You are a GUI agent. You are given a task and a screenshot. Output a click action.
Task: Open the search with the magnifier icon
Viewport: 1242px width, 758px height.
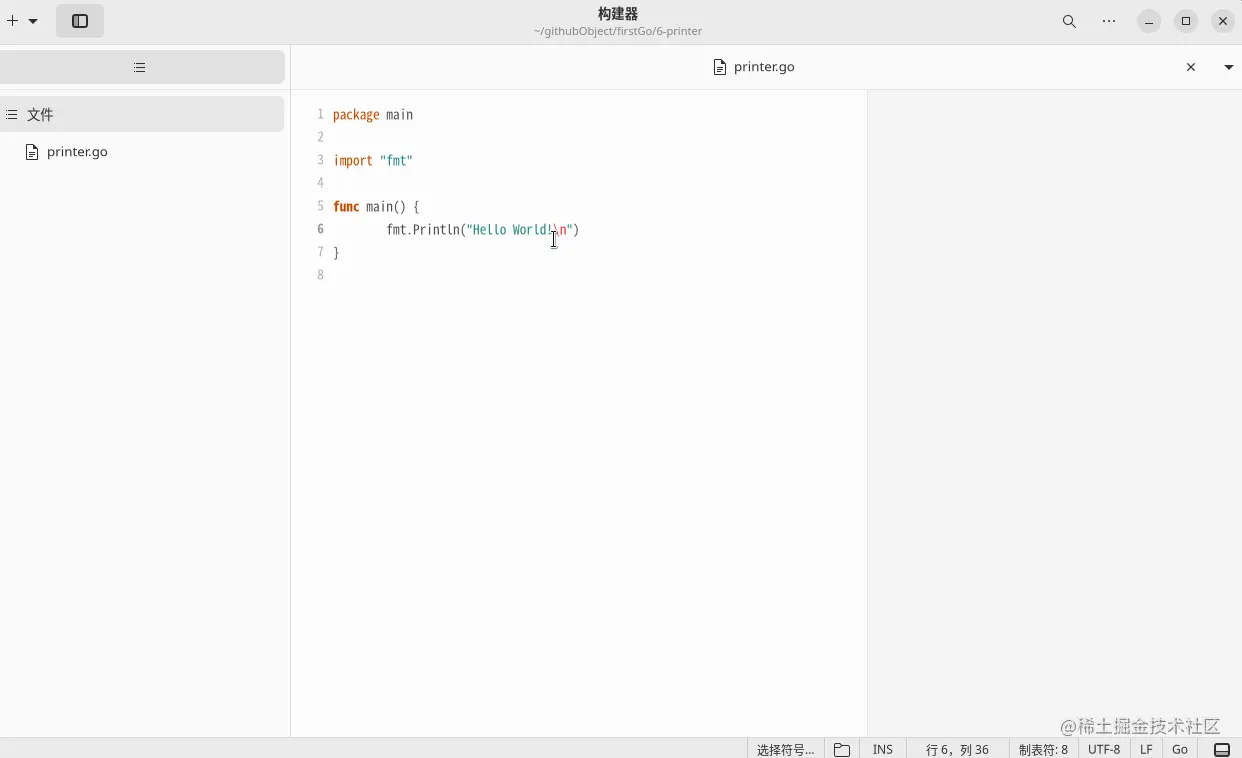[x=1069, y=21]
